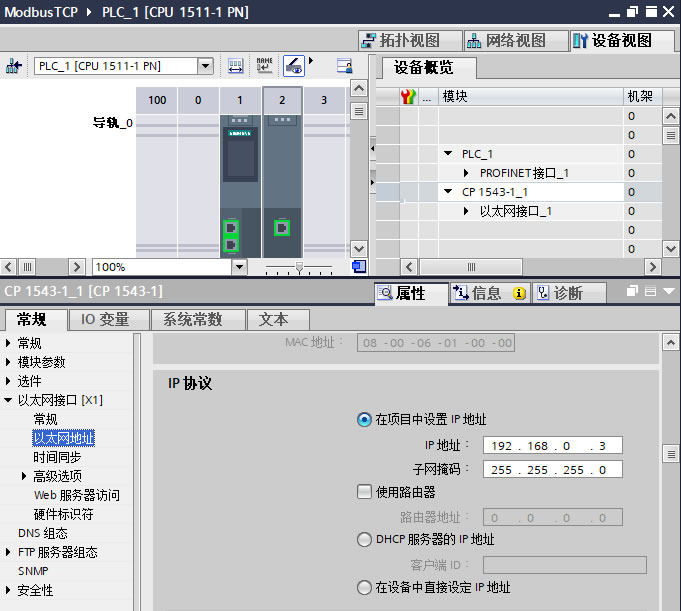Click the device network icon beside the PLC selector

(x=13, y=66)
